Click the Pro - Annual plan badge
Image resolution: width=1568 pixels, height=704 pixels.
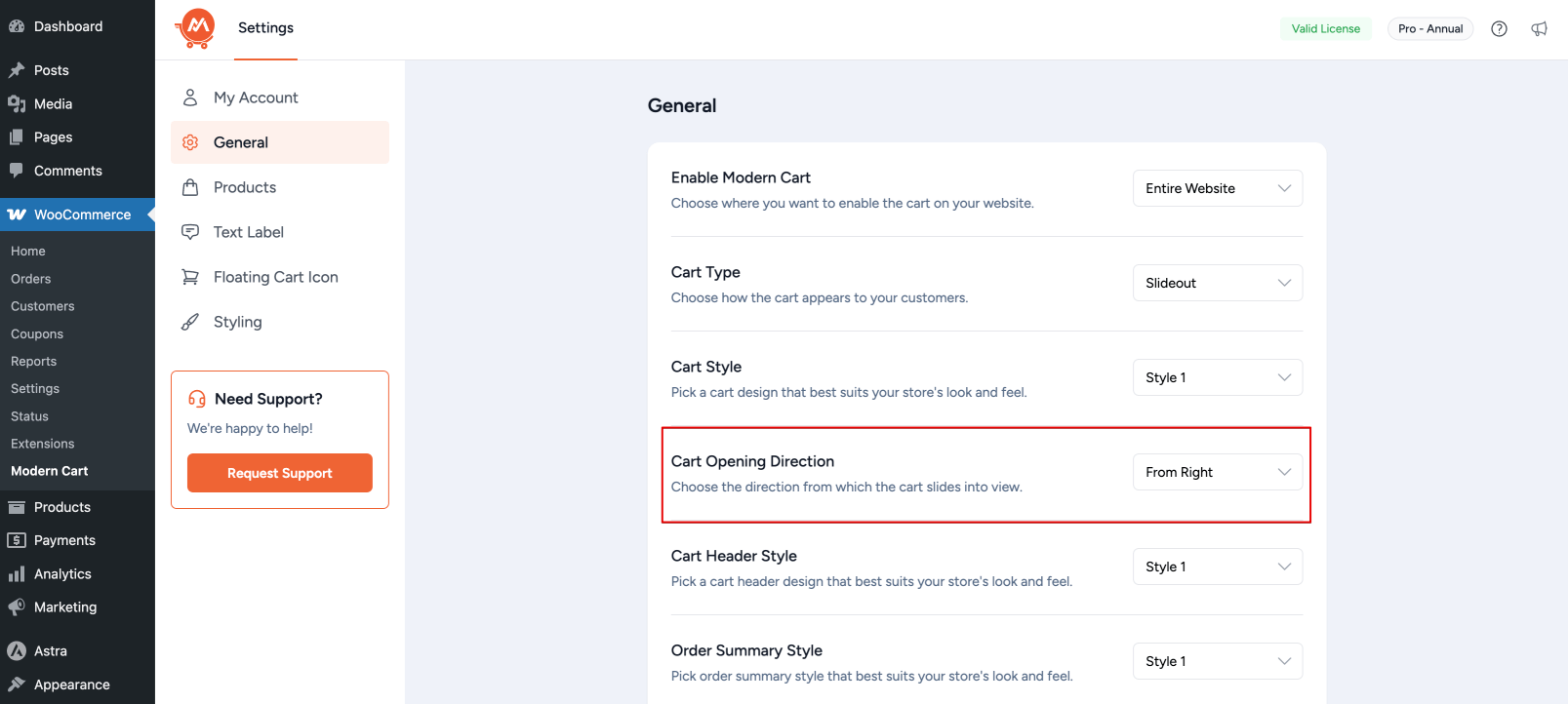(x=1429, y=28)
